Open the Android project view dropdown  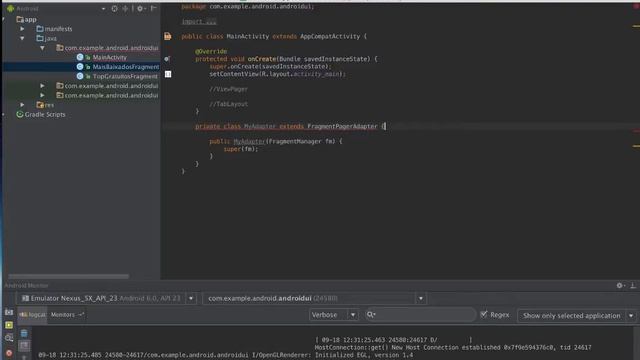(x=103, y=9)
